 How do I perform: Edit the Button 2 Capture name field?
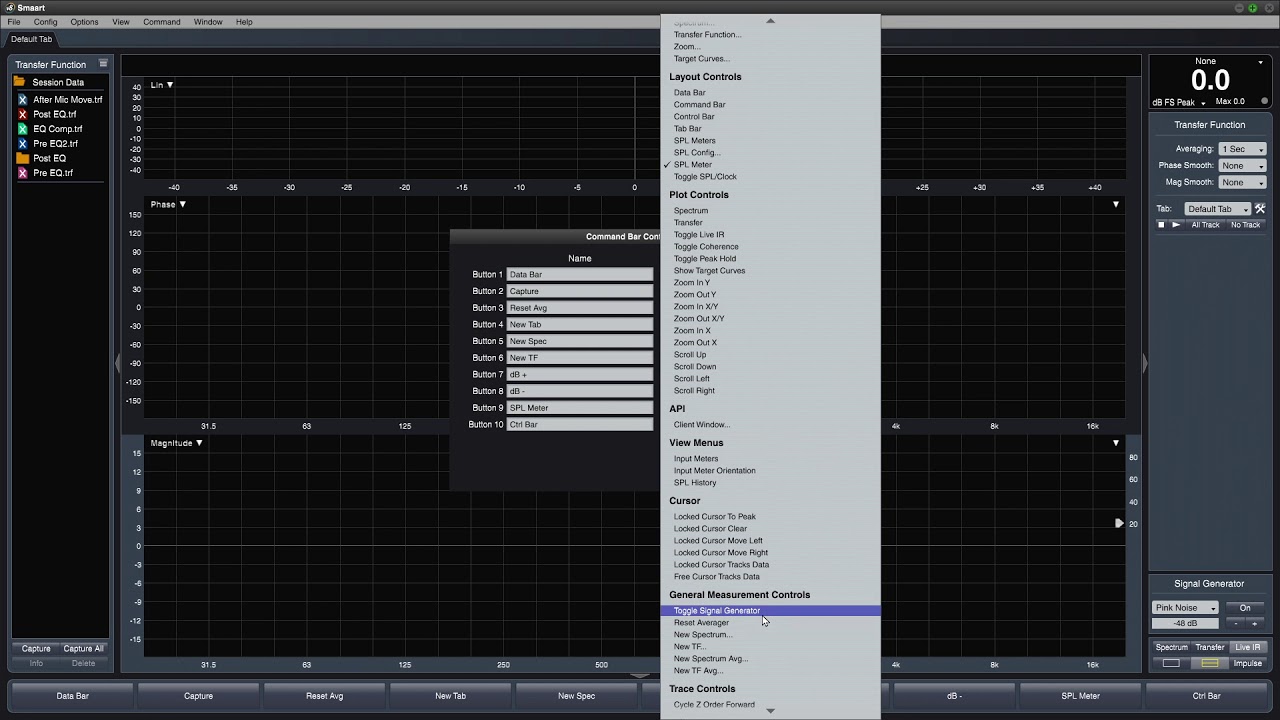(x=580, y=291)
